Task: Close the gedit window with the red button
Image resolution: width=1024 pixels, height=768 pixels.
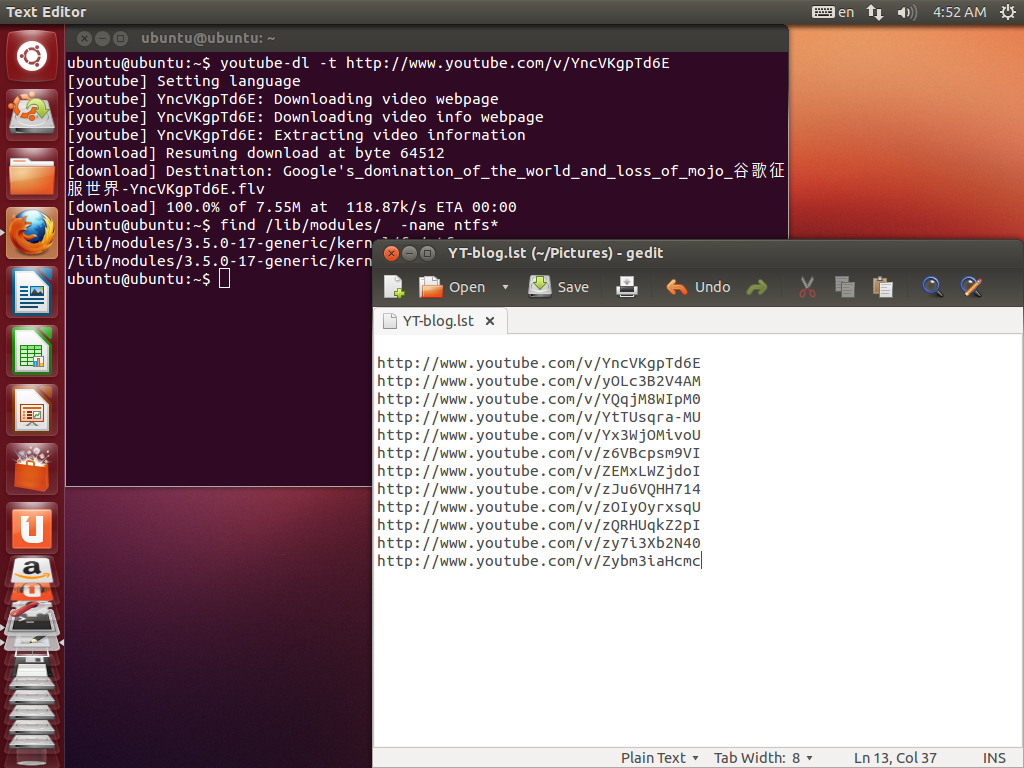Action: pyautogui.click(x=391, y=253)
